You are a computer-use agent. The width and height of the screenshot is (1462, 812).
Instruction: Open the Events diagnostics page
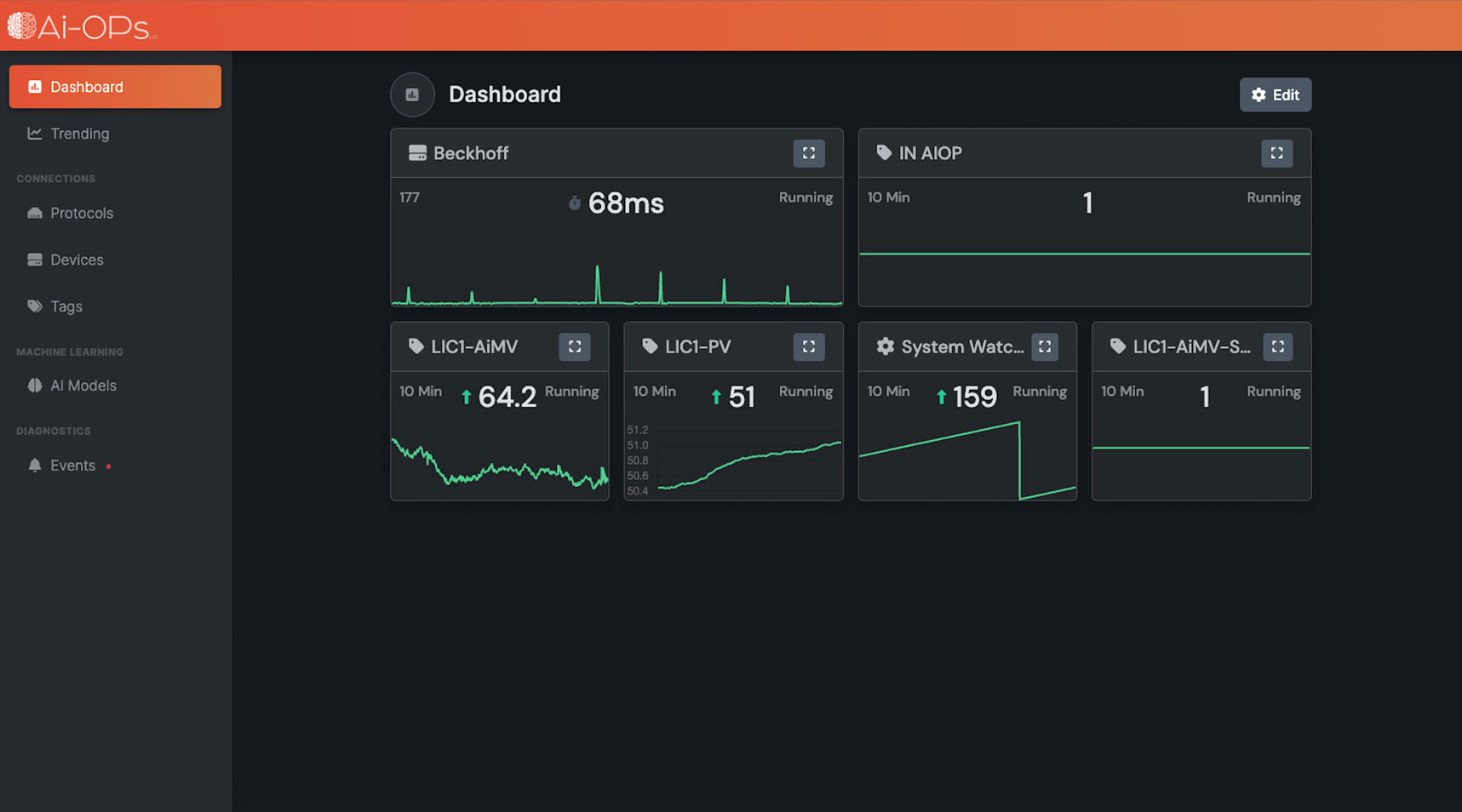tap(72, 466)
